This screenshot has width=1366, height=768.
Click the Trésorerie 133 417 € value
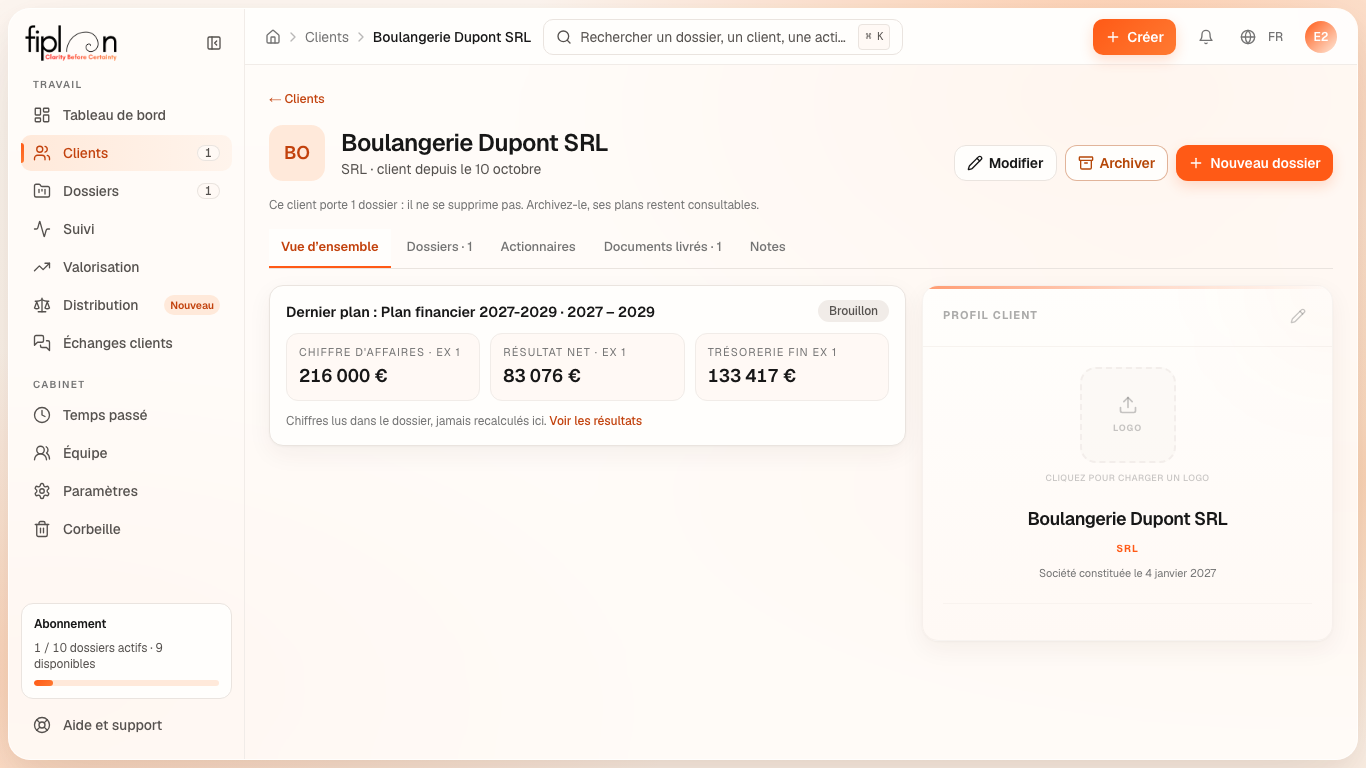click(752, 376)
